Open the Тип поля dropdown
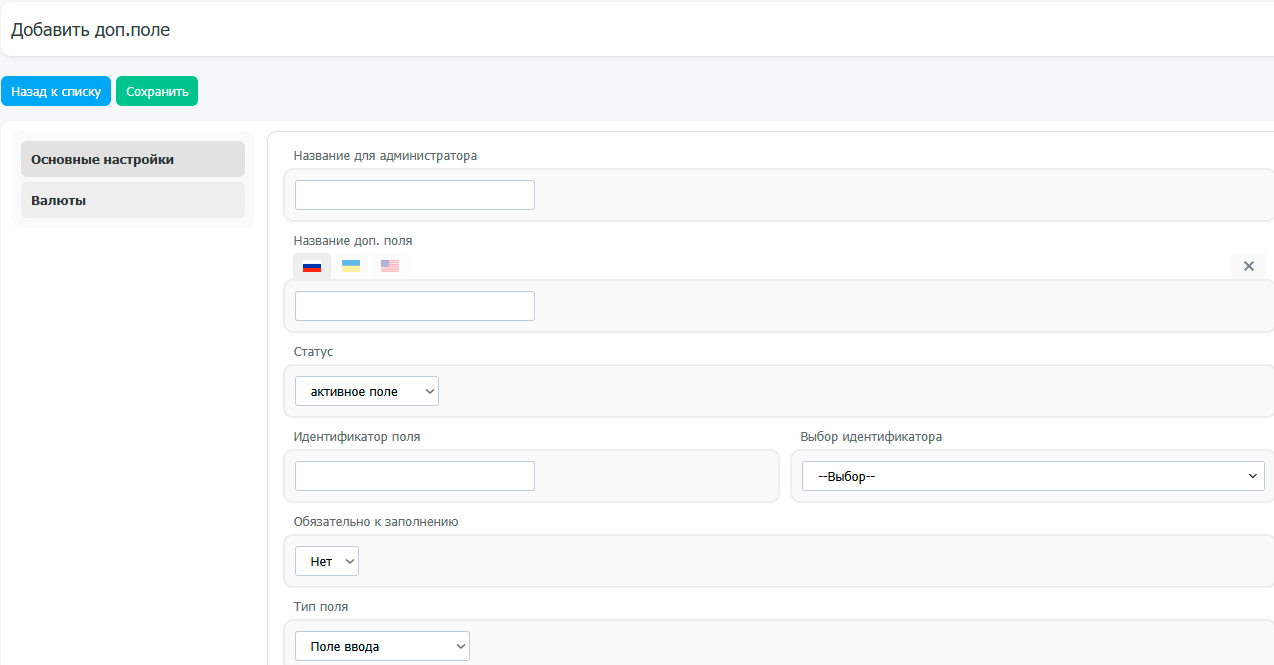 click(381, 646)
